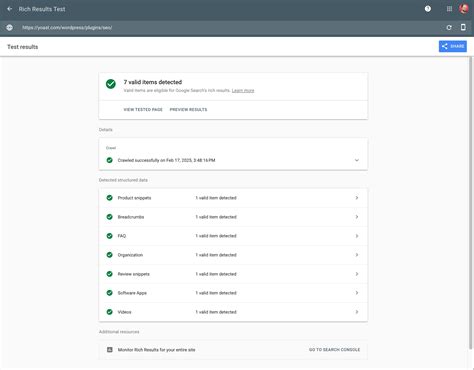474x370 pixels.
Task: Expand the Breadcrumbs row arrow
Action: [357, 217]
